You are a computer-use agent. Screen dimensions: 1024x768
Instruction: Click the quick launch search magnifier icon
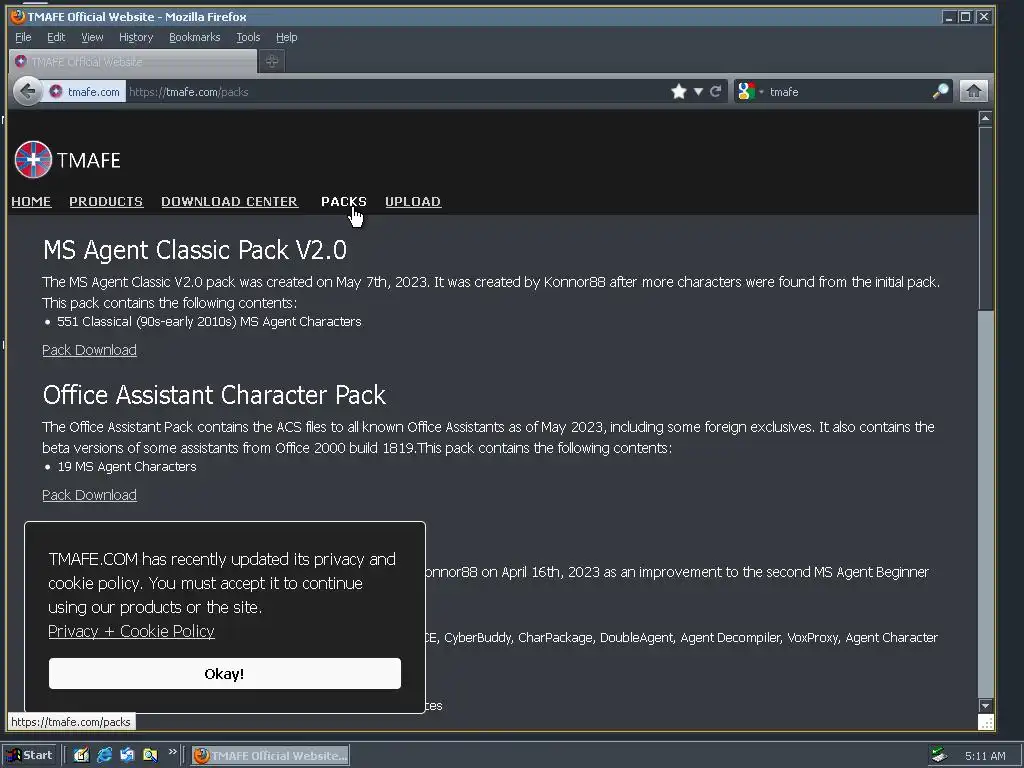pos(150,756)
